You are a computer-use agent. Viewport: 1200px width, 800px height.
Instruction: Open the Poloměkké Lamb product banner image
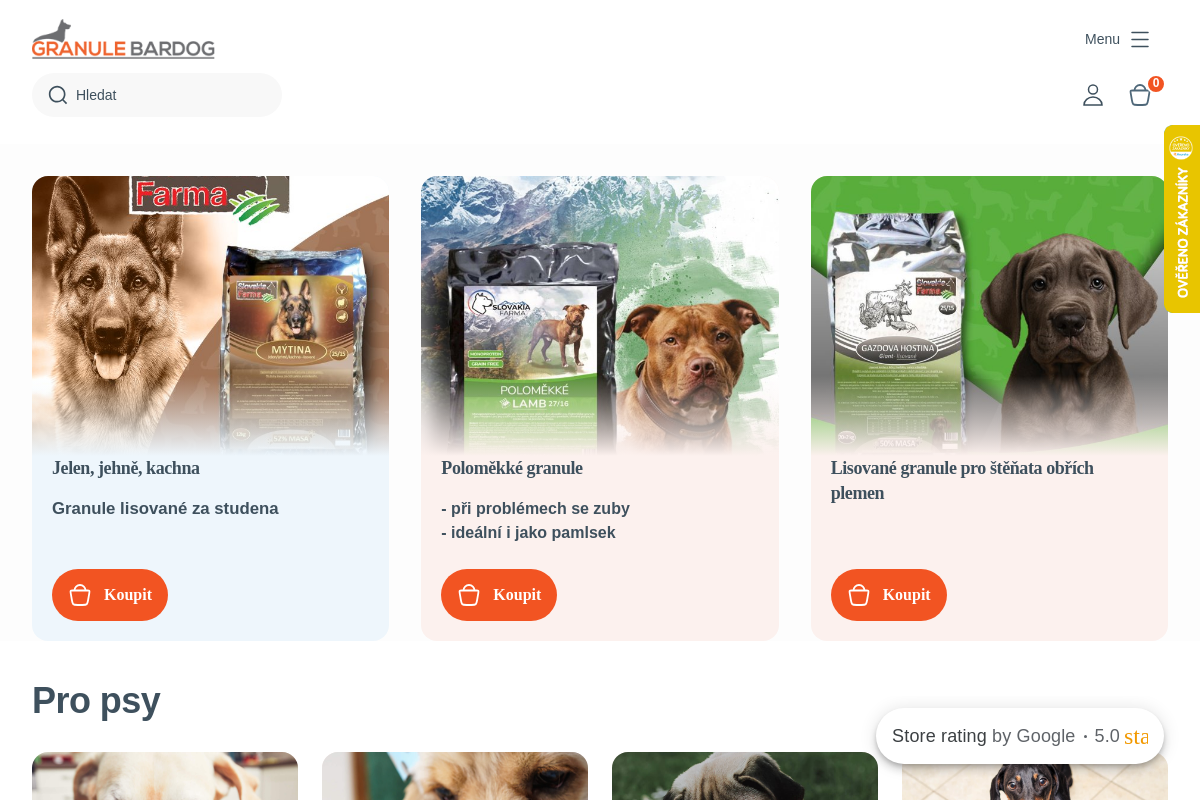point(600,315)
